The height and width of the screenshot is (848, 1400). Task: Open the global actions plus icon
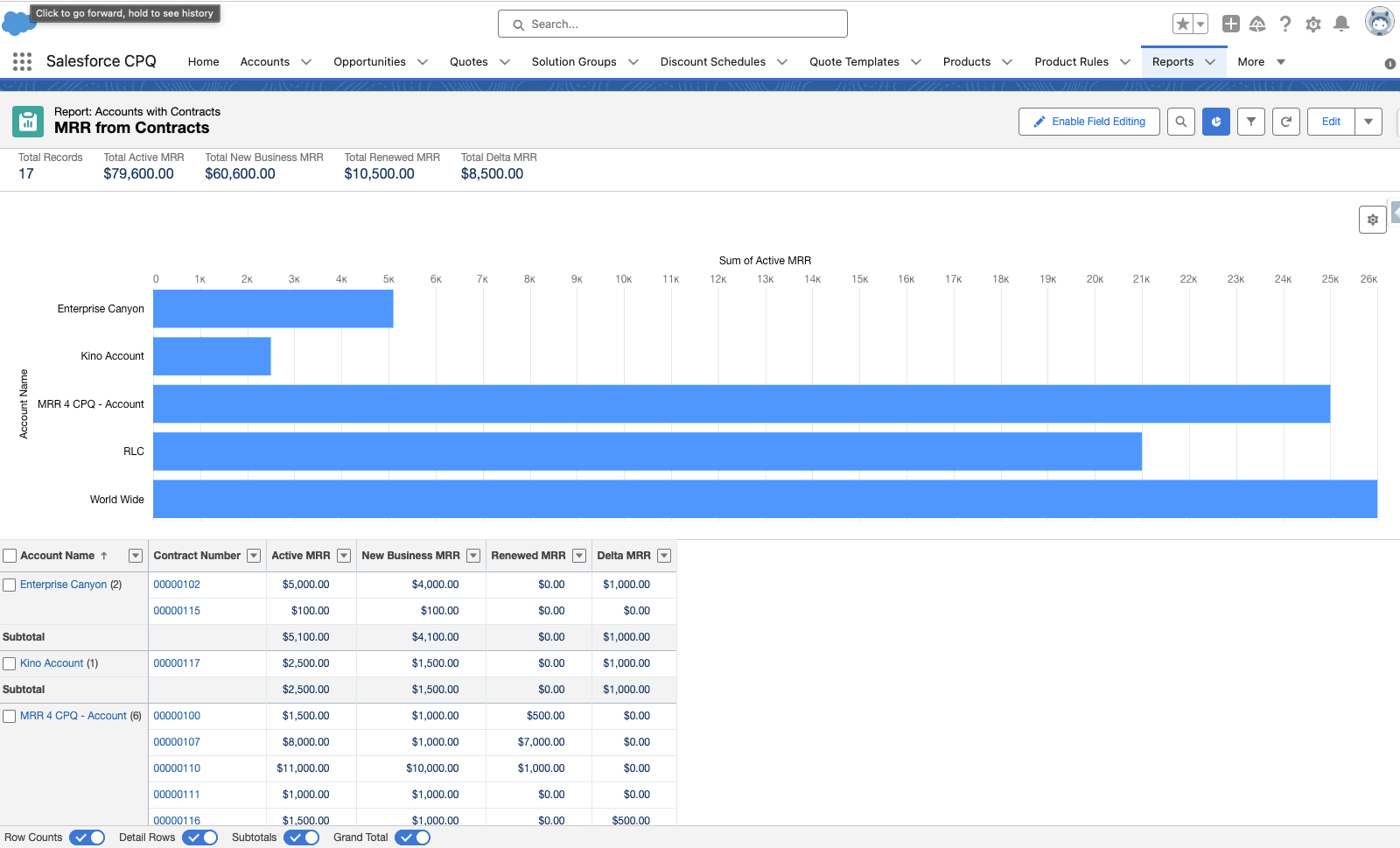(1231, 24)
